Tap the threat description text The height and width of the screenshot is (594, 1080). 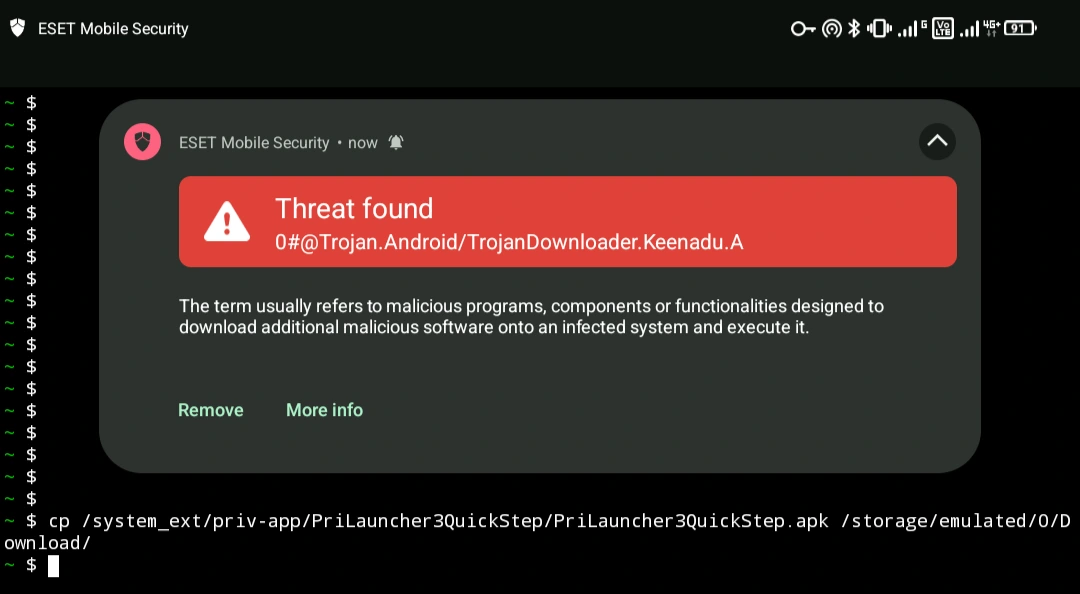pyautogui.click(x=531, y=316)
